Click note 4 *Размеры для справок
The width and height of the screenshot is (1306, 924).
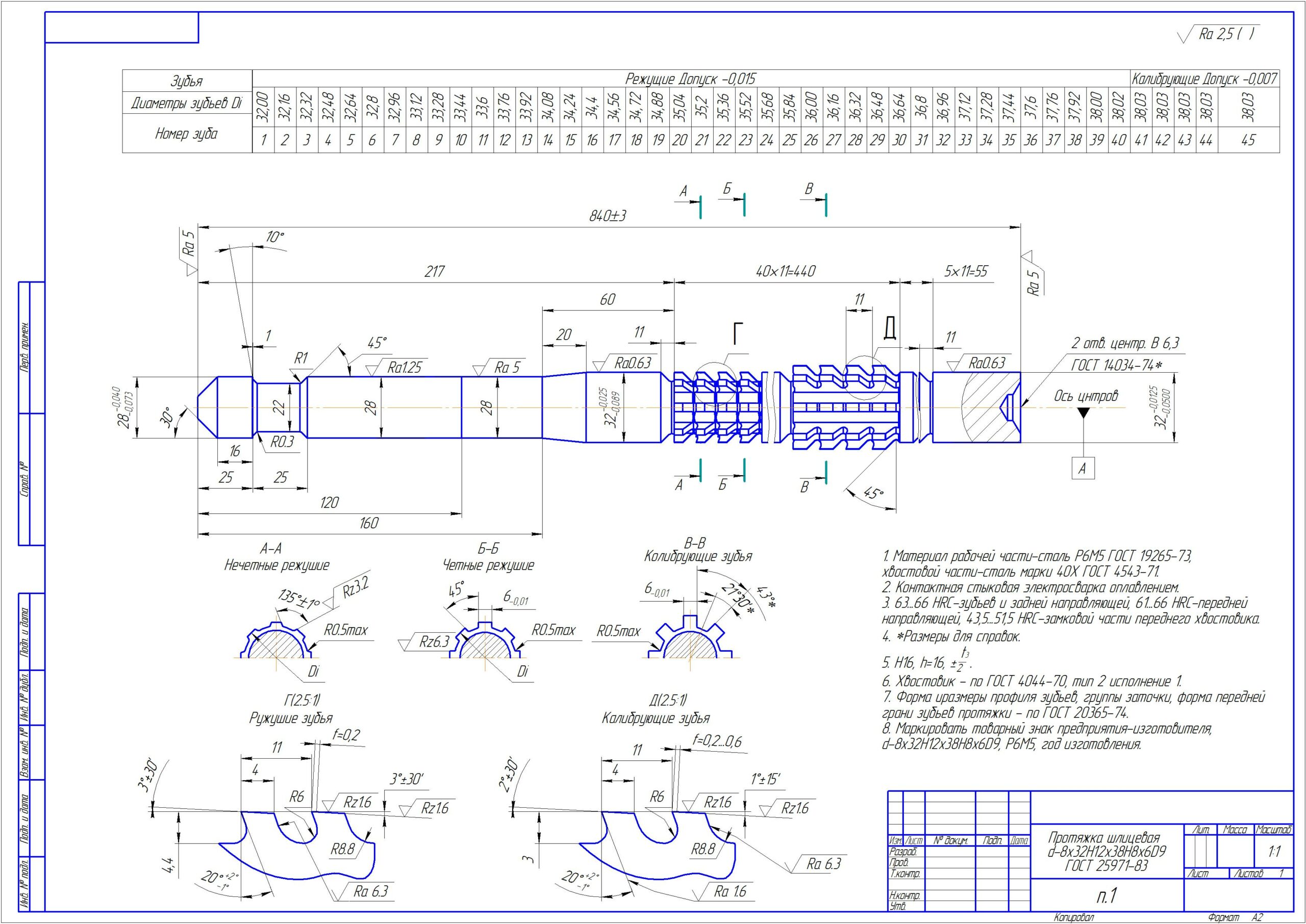tap(951, 637)
